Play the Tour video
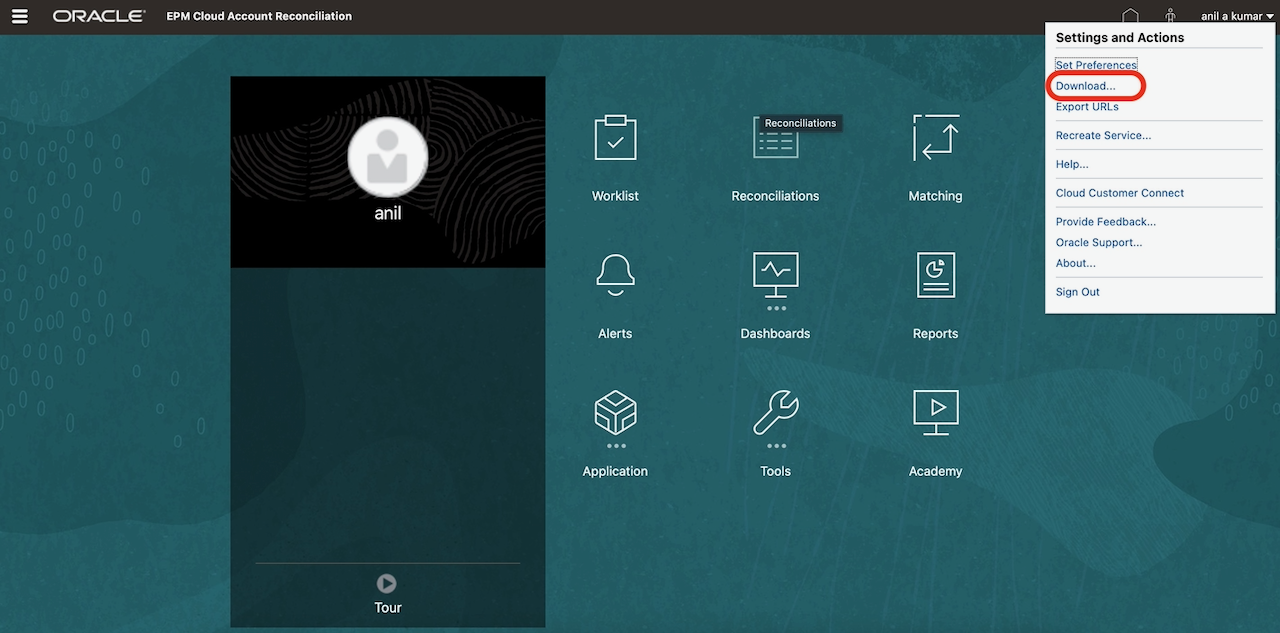 (387, 583)
